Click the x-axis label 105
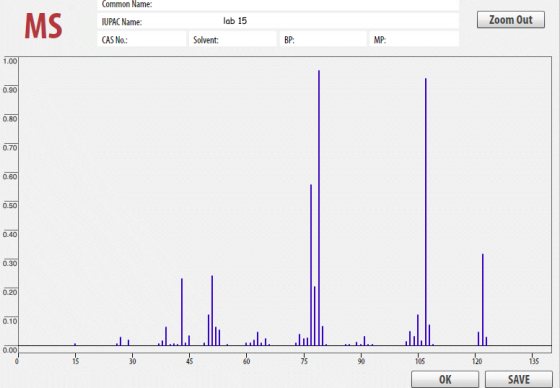560x388 pixels. 420,361
